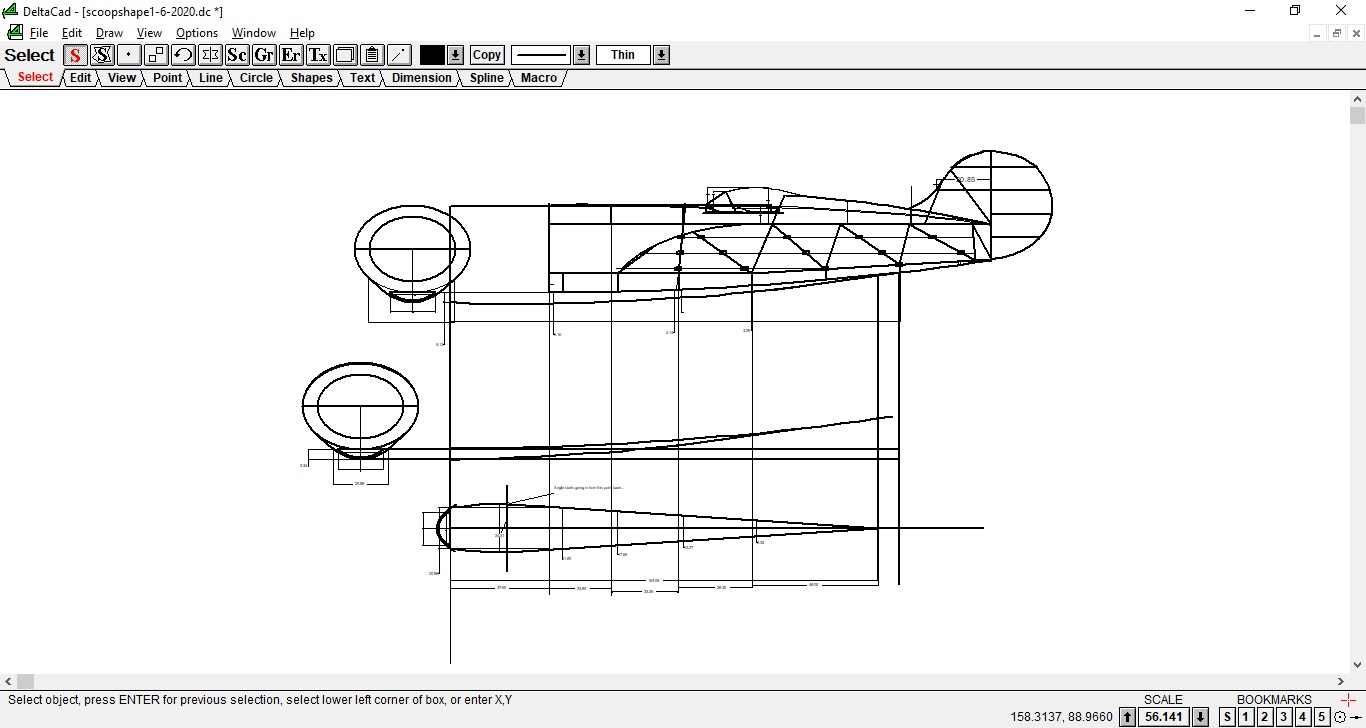The width and height of the screenshot is (1366, 728).
Task: Click the single point dot icon
Action: pyautogui.click(x=129, y=55)
